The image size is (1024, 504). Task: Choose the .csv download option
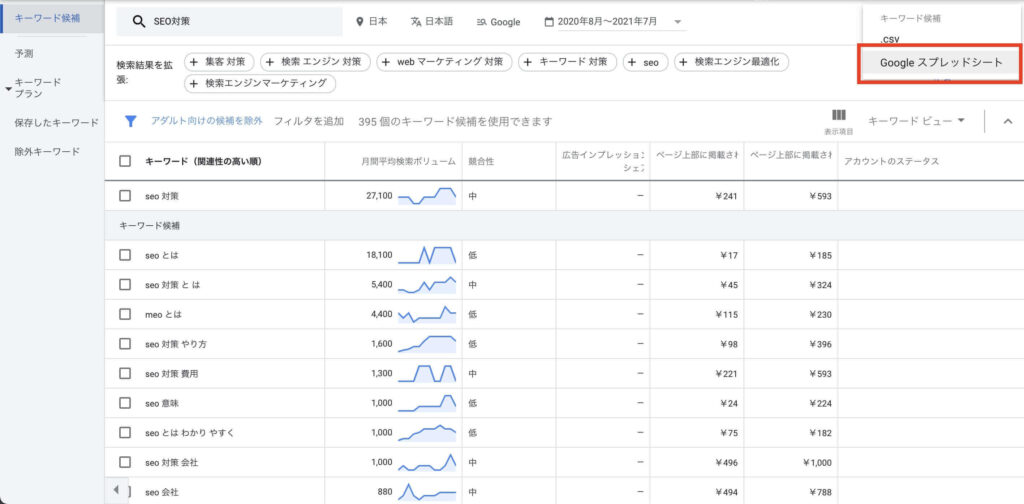coord(889,40)
